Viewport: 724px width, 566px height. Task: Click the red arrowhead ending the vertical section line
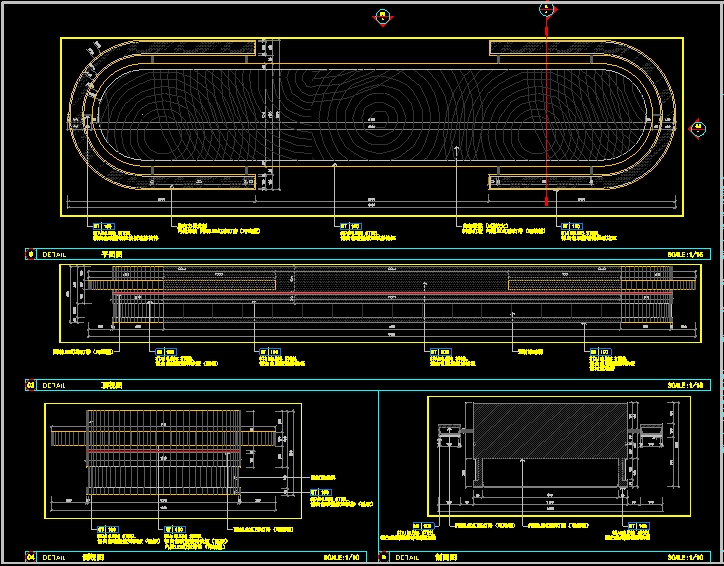click(546, 202)
